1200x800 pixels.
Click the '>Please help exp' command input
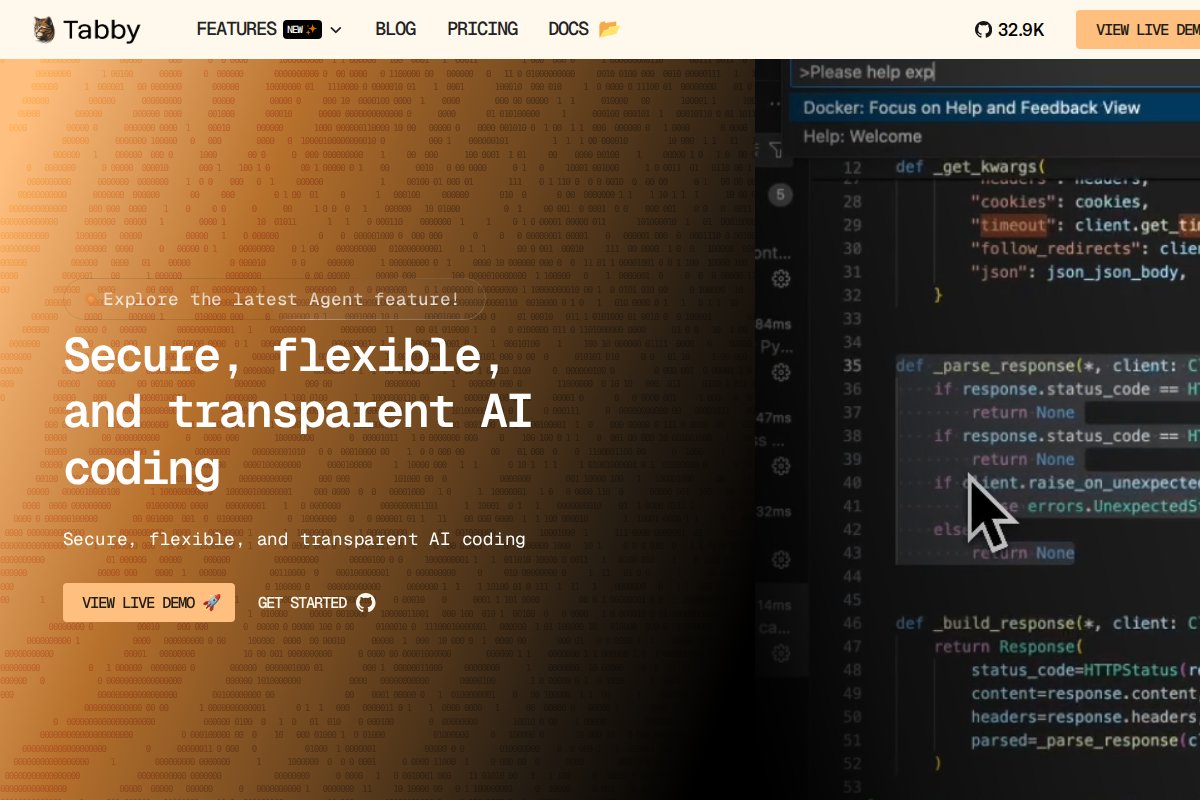(990, 72)
